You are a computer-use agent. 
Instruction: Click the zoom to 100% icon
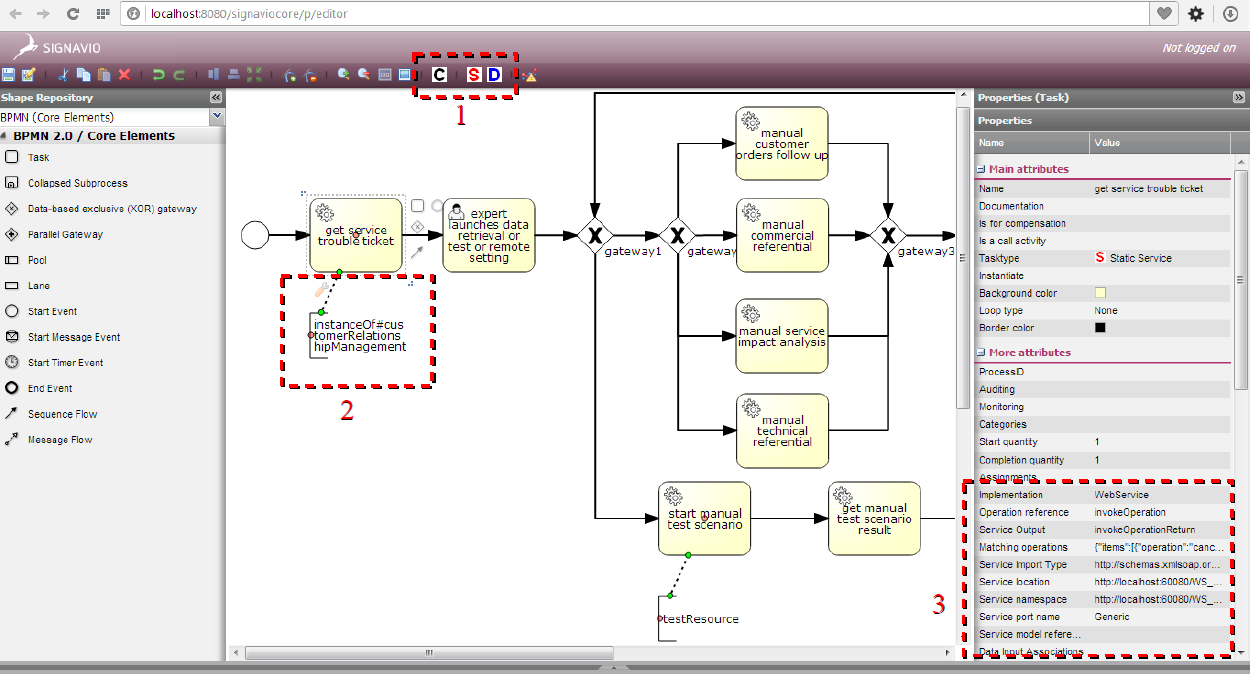pyautogui.click(x=385, y=75)
